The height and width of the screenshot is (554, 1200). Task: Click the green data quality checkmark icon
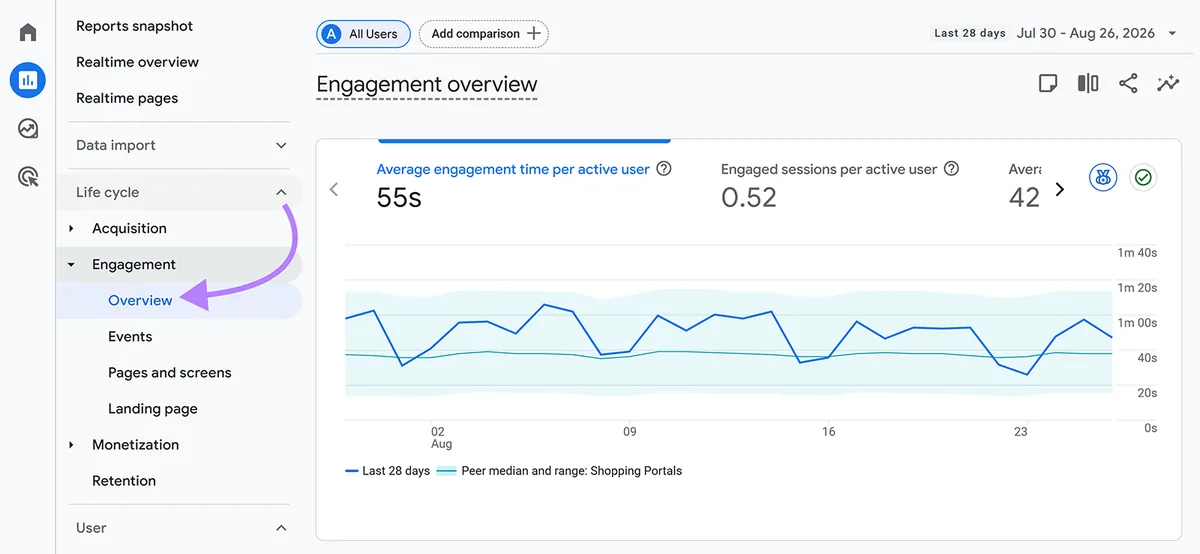tap(1143, 178)
